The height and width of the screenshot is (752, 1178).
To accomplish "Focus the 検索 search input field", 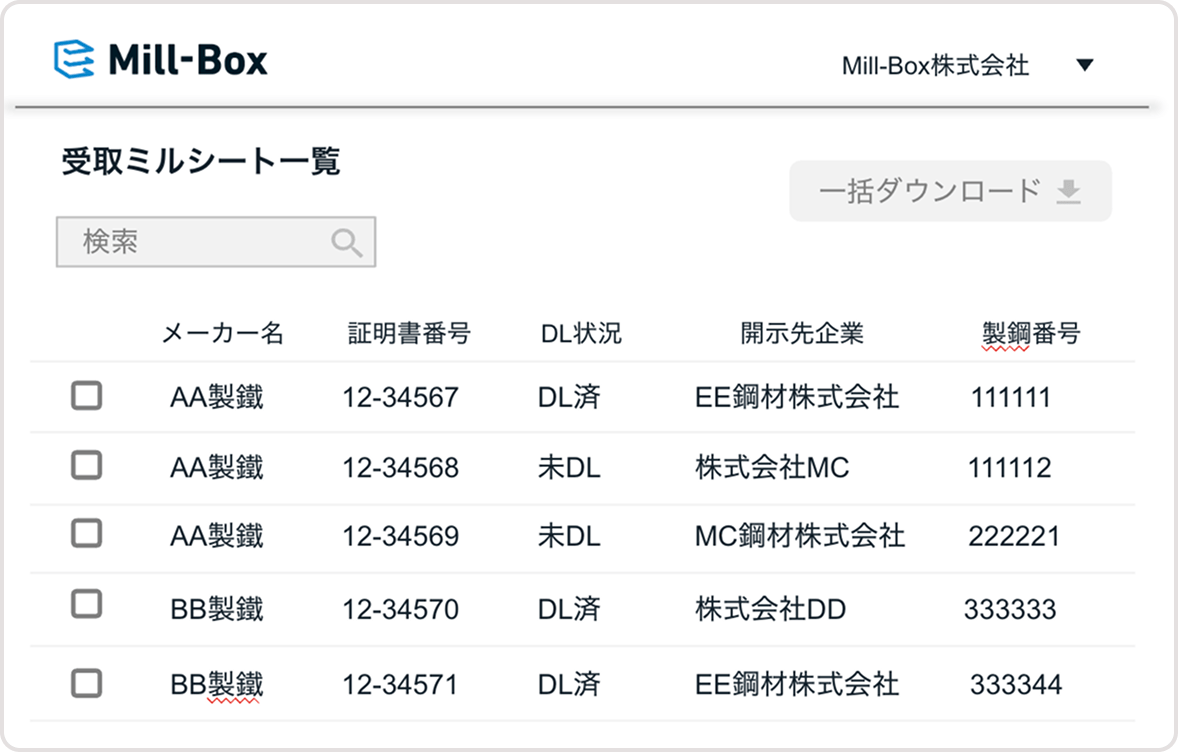I will 216,242.
